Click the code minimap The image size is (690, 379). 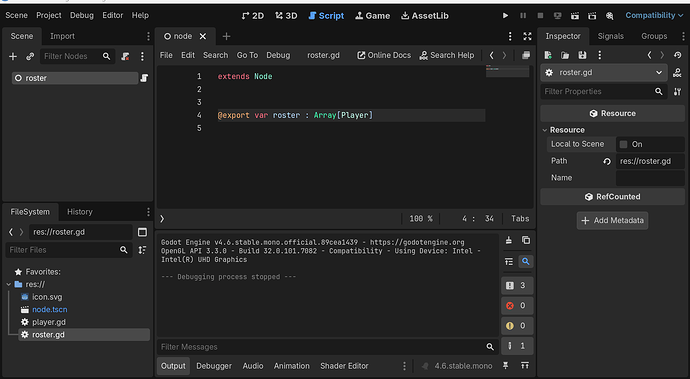[x=507, y=71]
